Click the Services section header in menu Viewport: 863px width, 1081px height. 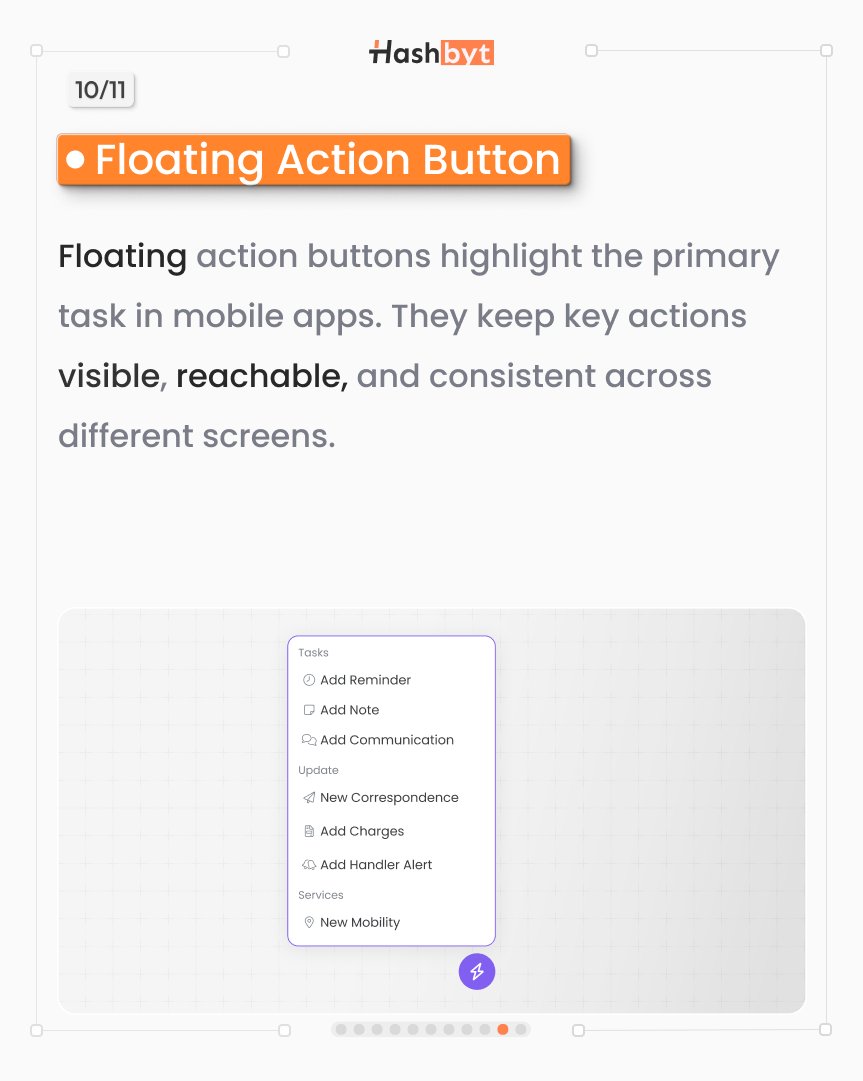click(320, 895)
